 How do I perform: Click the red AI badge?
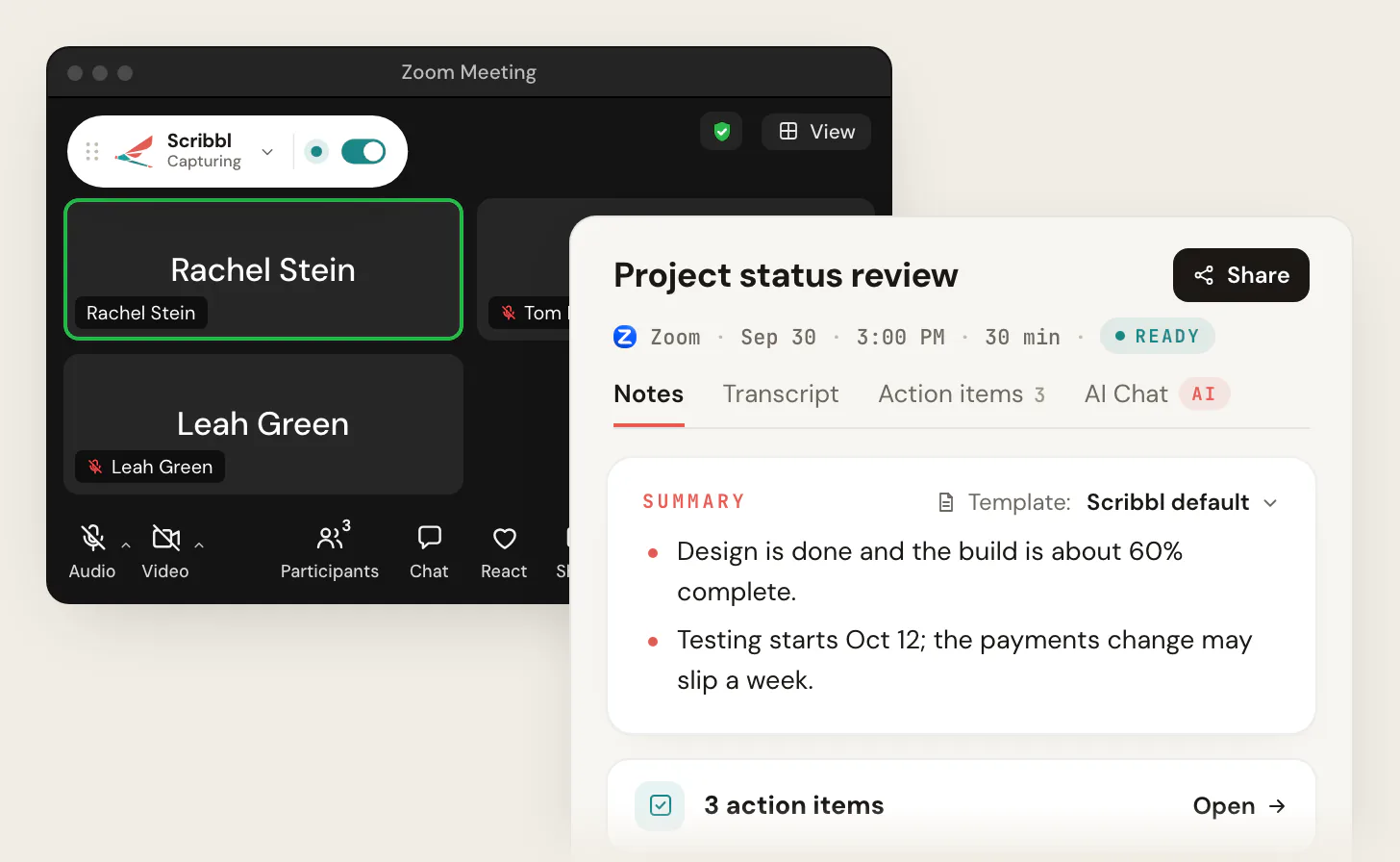[1204, 394]
